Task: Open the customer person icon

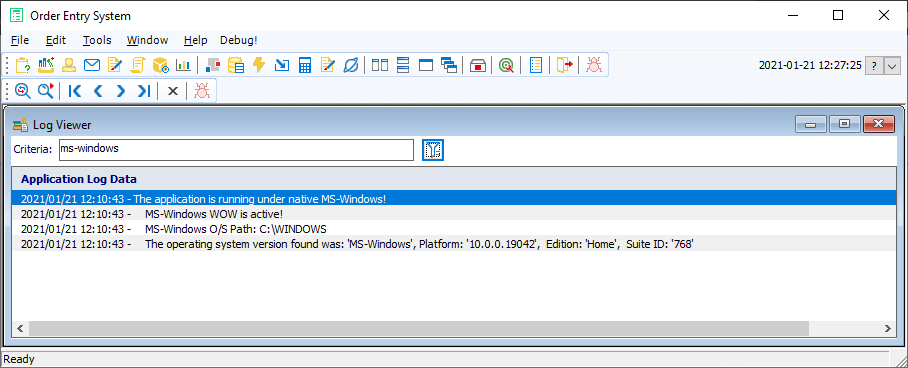Action: pos(69,65)
